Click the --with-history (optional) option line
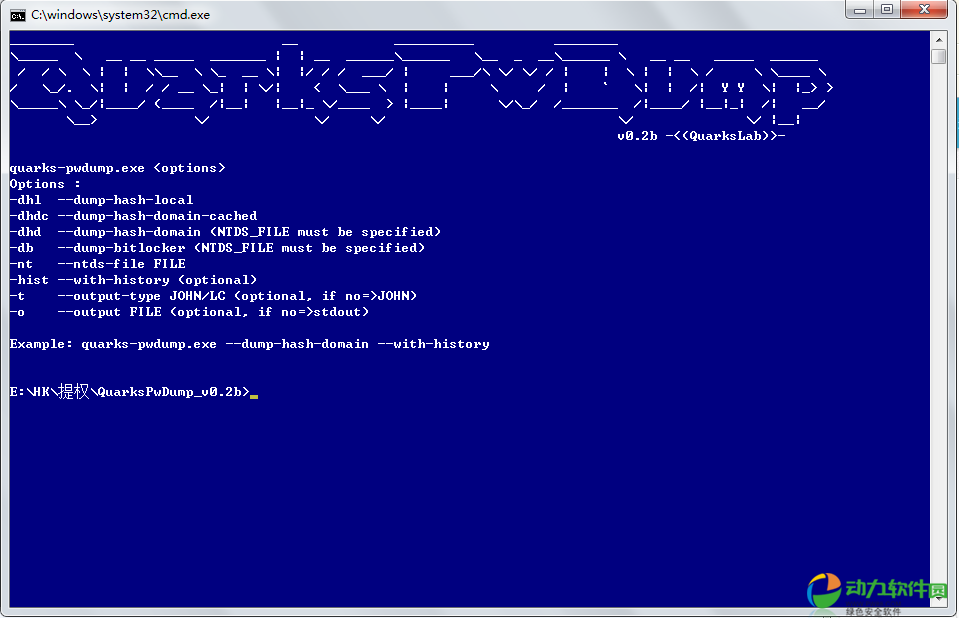 click(x=133, y=280)
